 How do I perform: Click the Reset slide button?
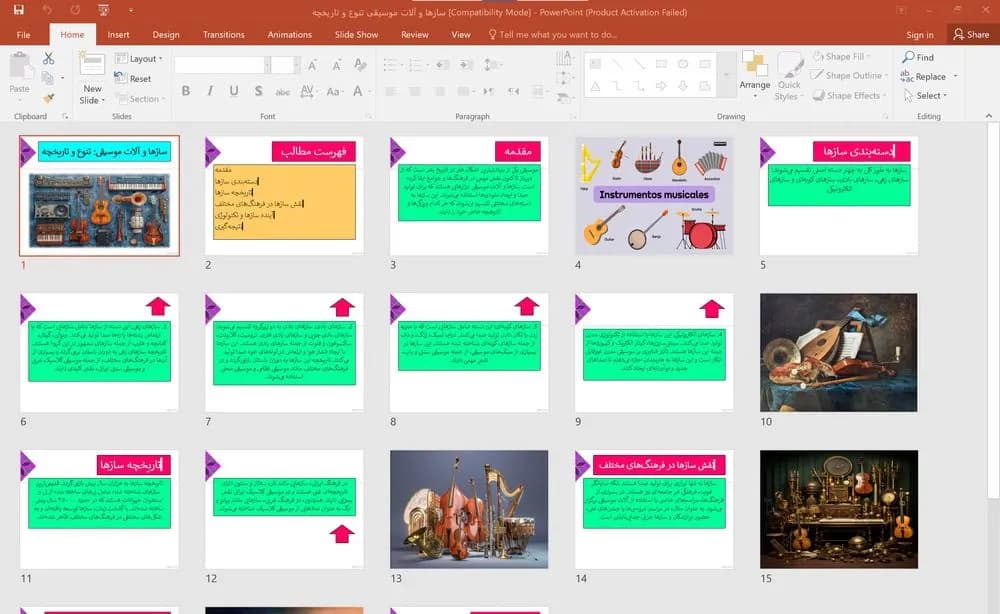pos(133,78)
